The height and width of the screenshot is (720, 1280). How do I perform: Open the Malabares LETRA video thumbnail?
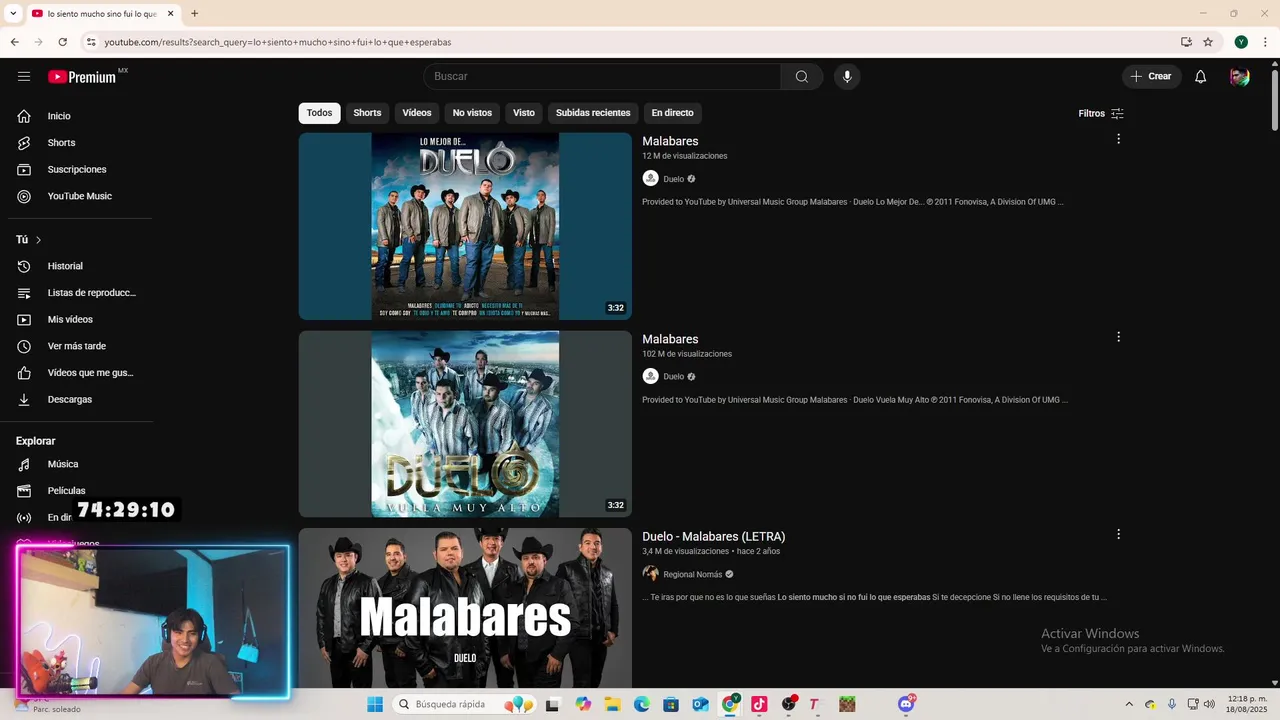pyautogui.click(x=465, y=608)
